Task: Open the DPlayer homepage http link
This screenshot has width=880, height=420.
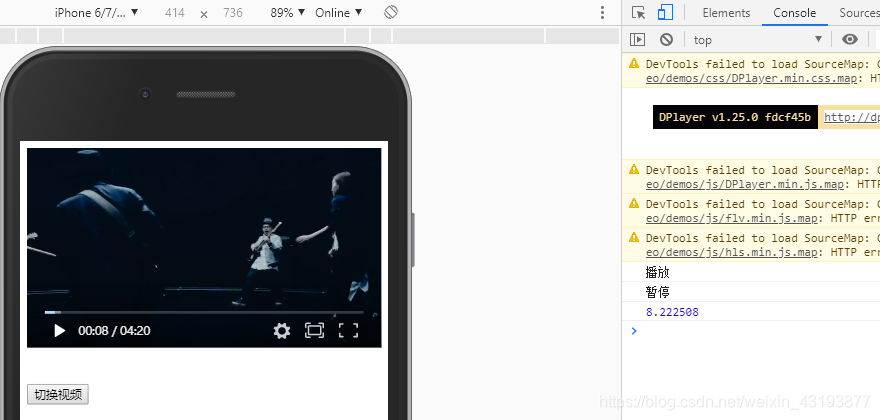Action: click(851, 117)
